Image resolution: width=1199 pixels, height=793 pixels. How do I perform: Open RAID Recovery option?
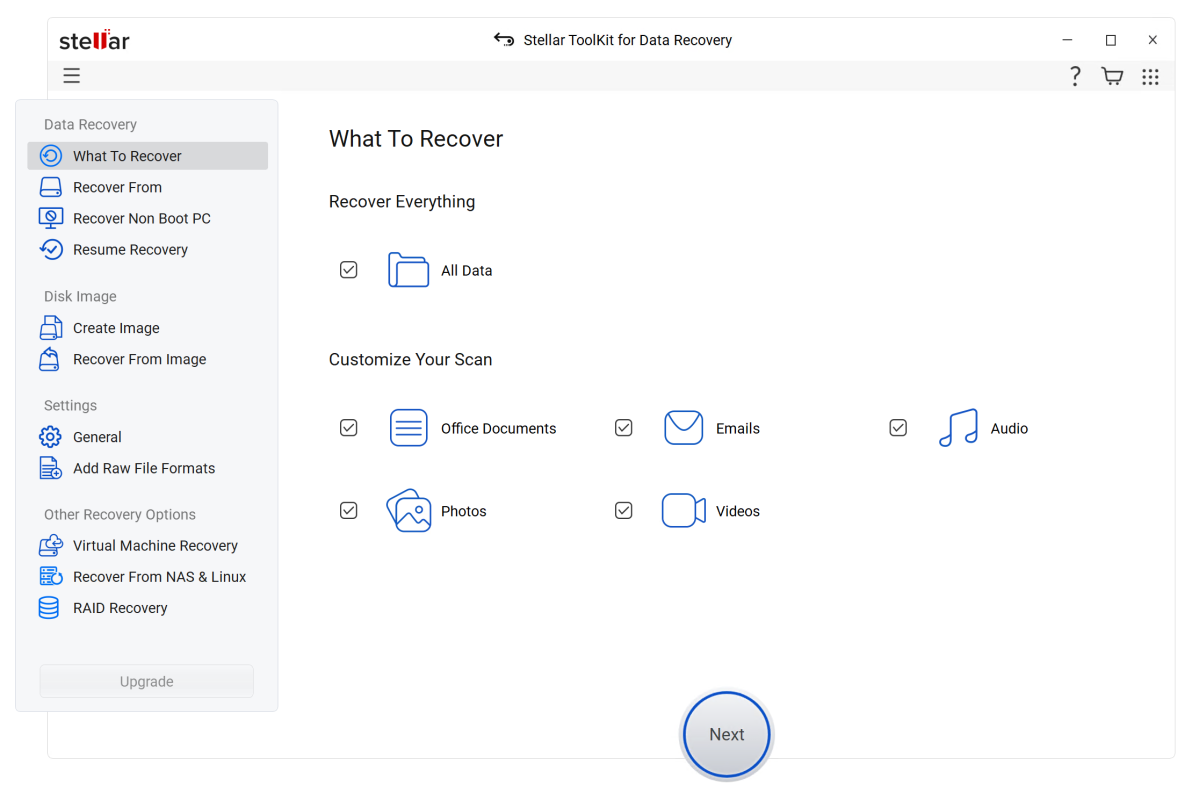[x=120, y=608]
